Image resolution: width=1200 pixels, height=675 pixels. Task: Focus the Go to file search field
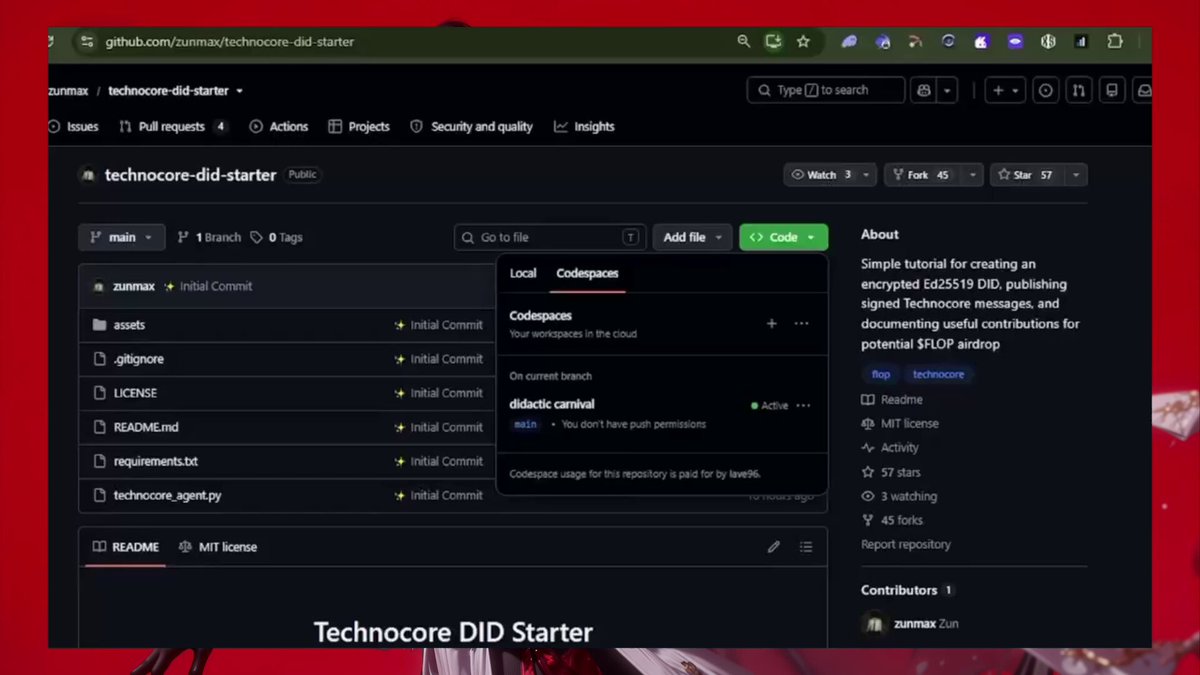click(x=550, y=237)
